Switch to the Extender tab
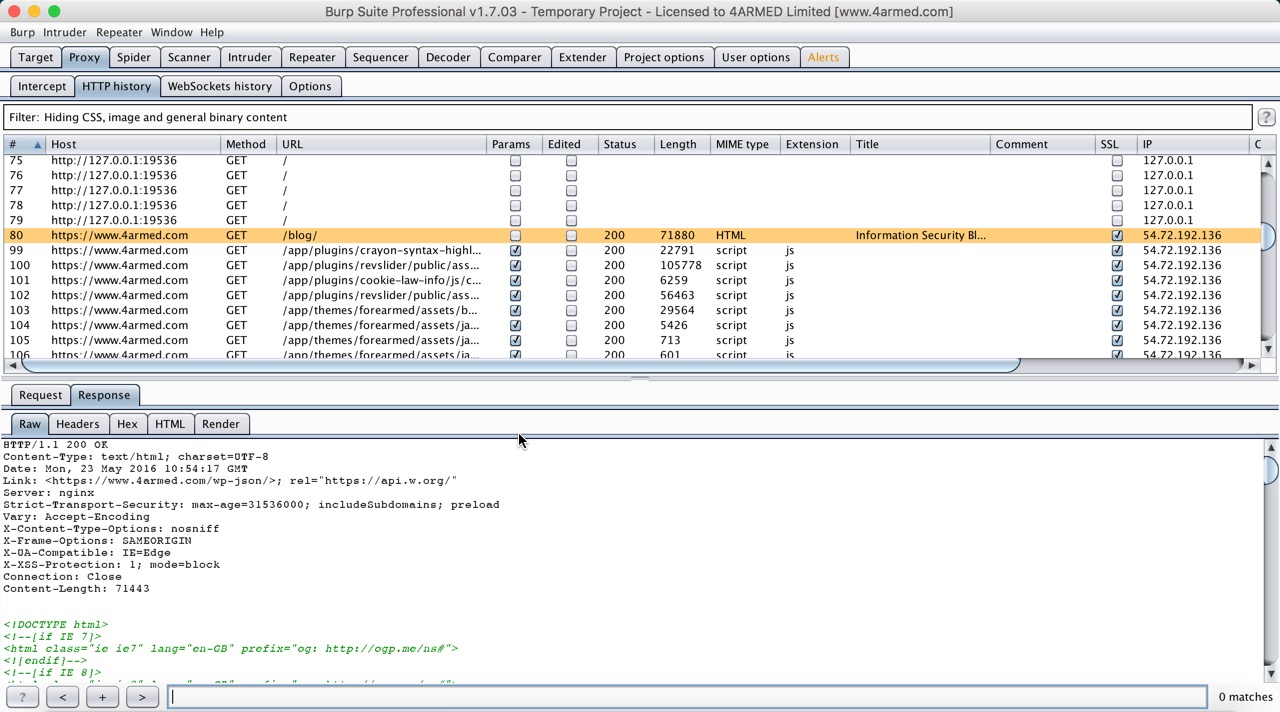The image size is (1280, 712). tap(583, 57)
